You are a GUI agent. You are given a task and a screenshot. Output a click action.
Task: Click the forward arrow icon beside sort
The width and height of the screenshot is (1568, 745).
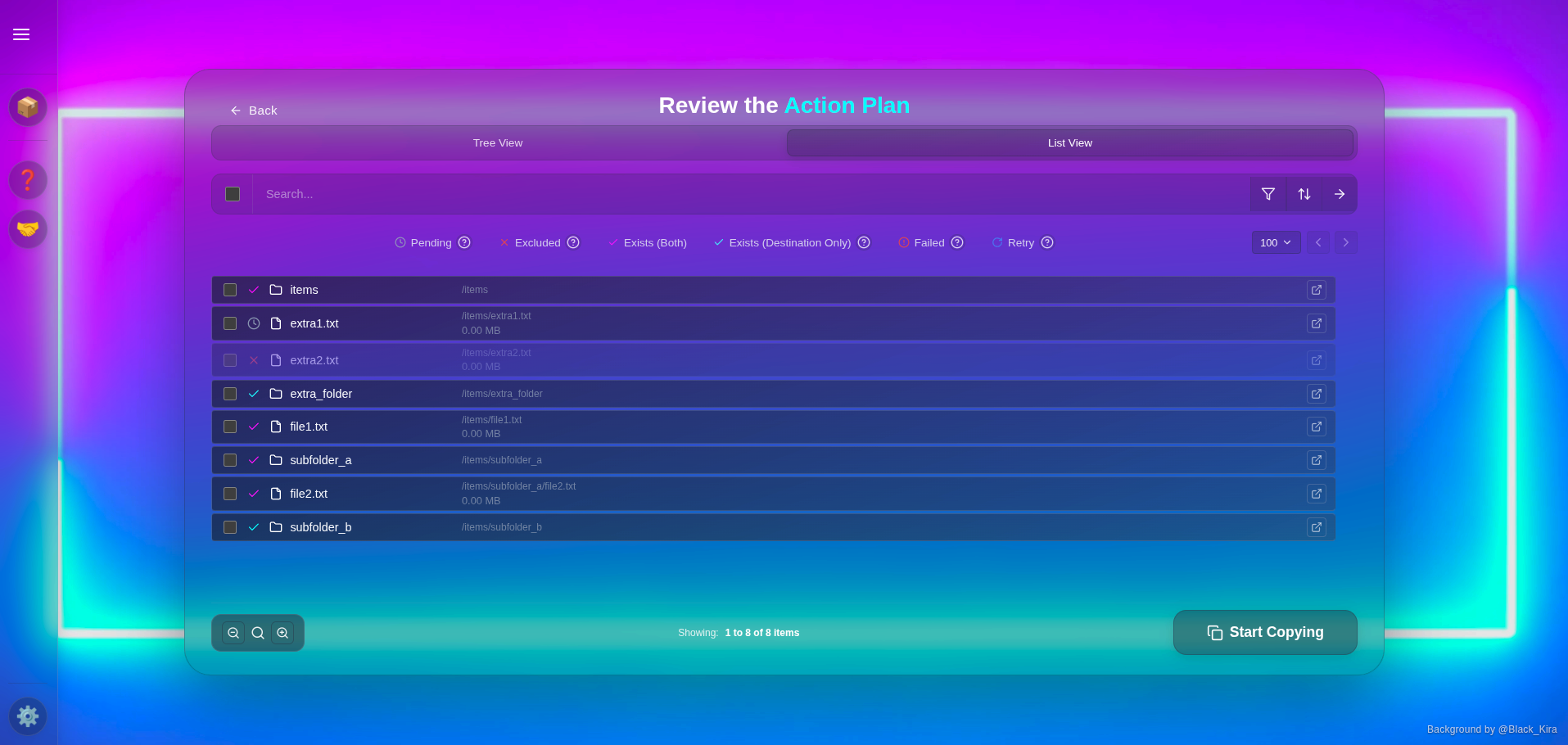[x=1340, y=194]
